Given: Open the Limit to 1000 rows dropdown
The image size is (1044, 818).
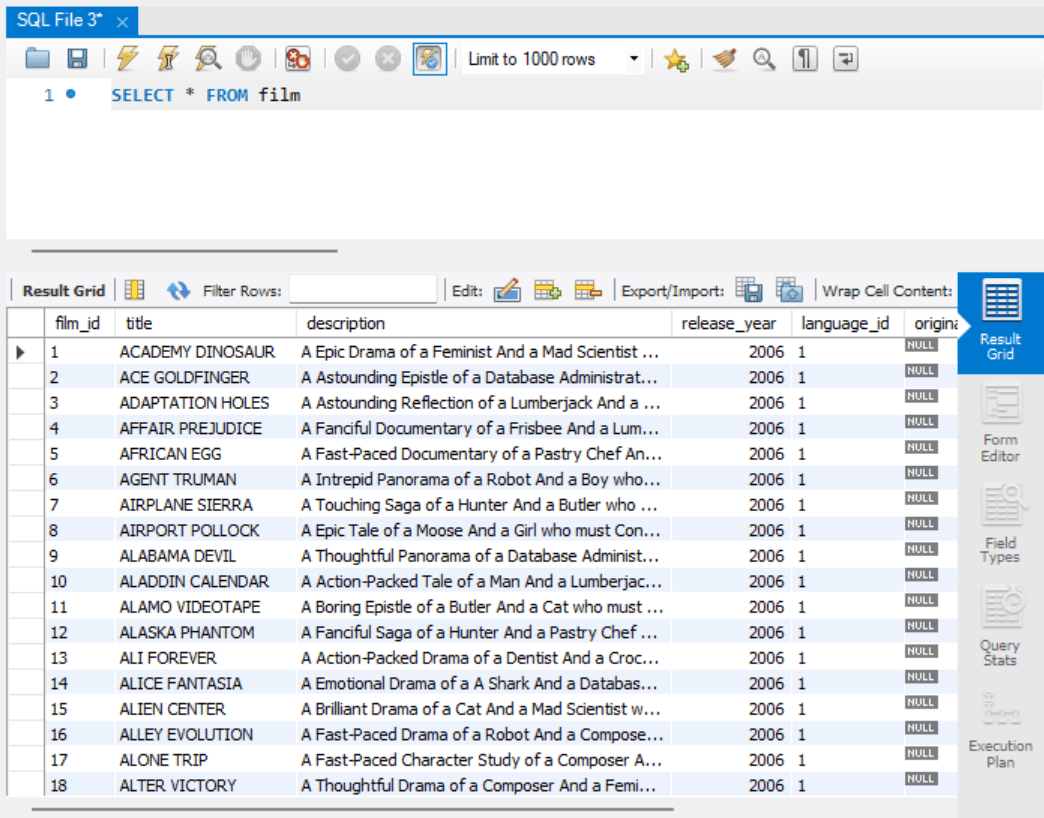Looking at the screenshot, I should (x=553, y=59).
